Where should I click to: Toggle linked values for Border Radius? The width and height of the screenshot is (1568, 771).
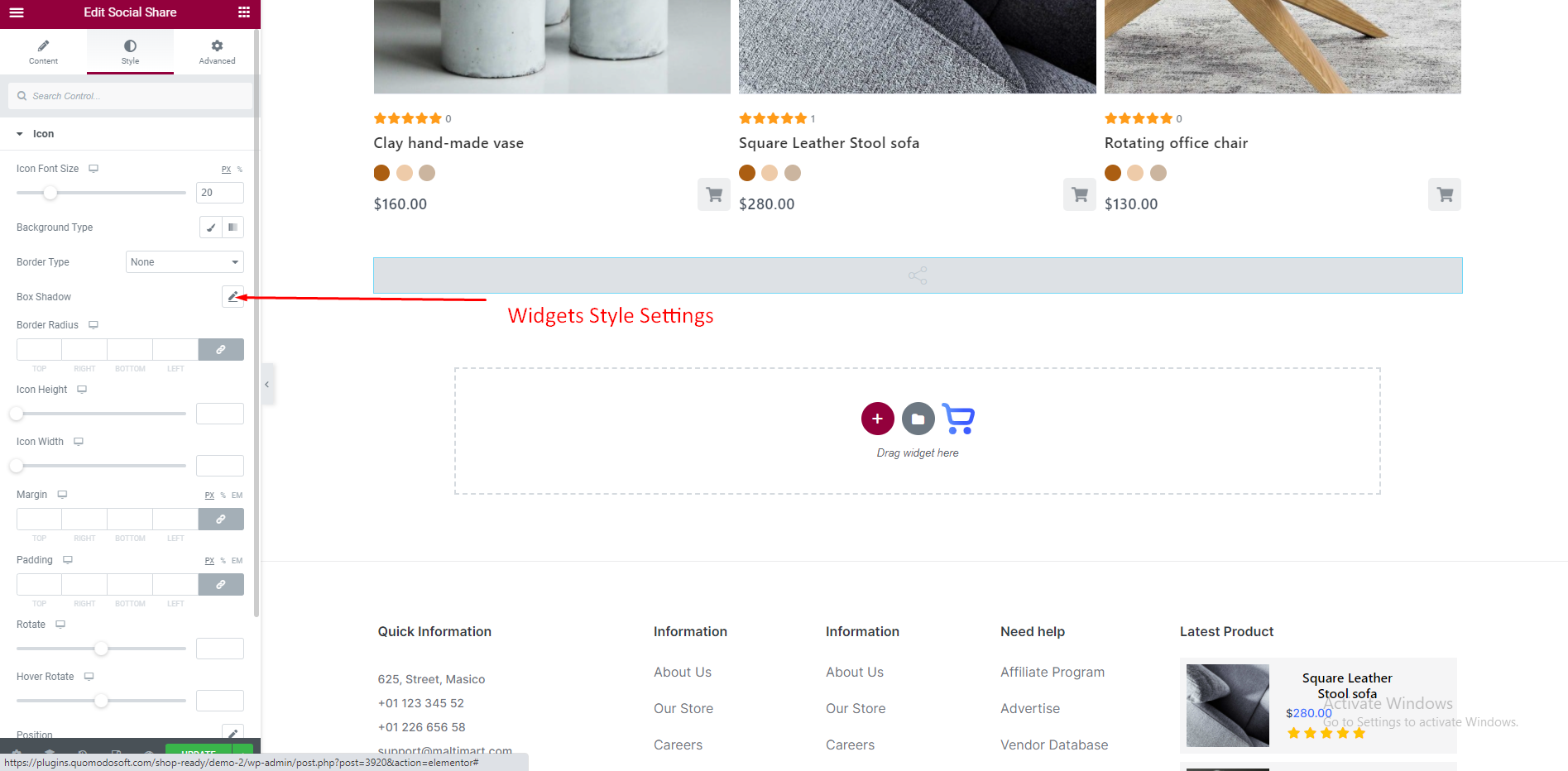pyautogui.click(x=221, y=350)
